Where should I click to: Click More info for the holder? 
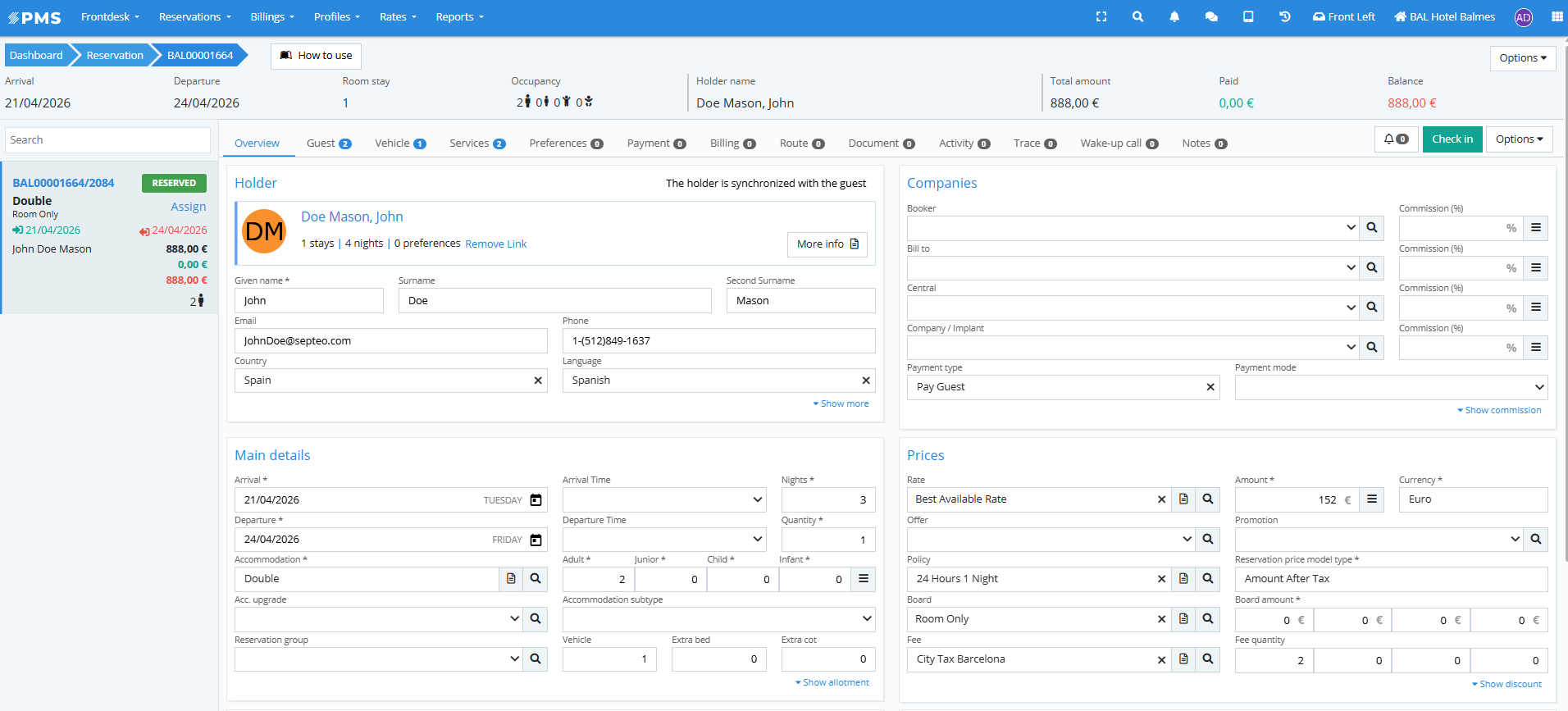[x=827, y=244]
